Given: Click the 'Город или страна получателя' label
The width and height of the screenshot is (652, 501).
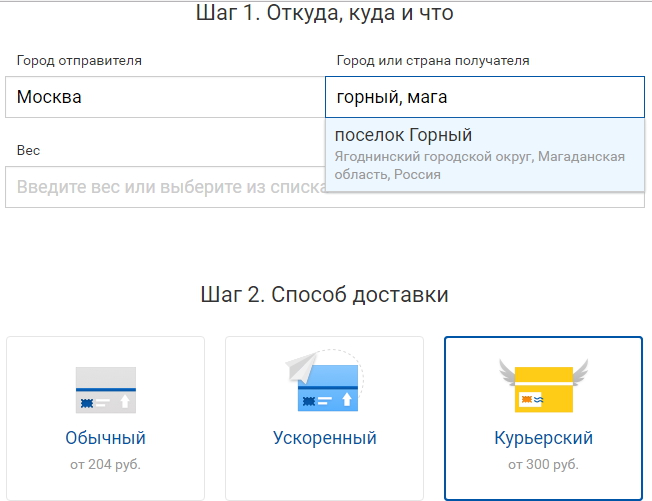Looking at the screenshot, I should (433, 61).
